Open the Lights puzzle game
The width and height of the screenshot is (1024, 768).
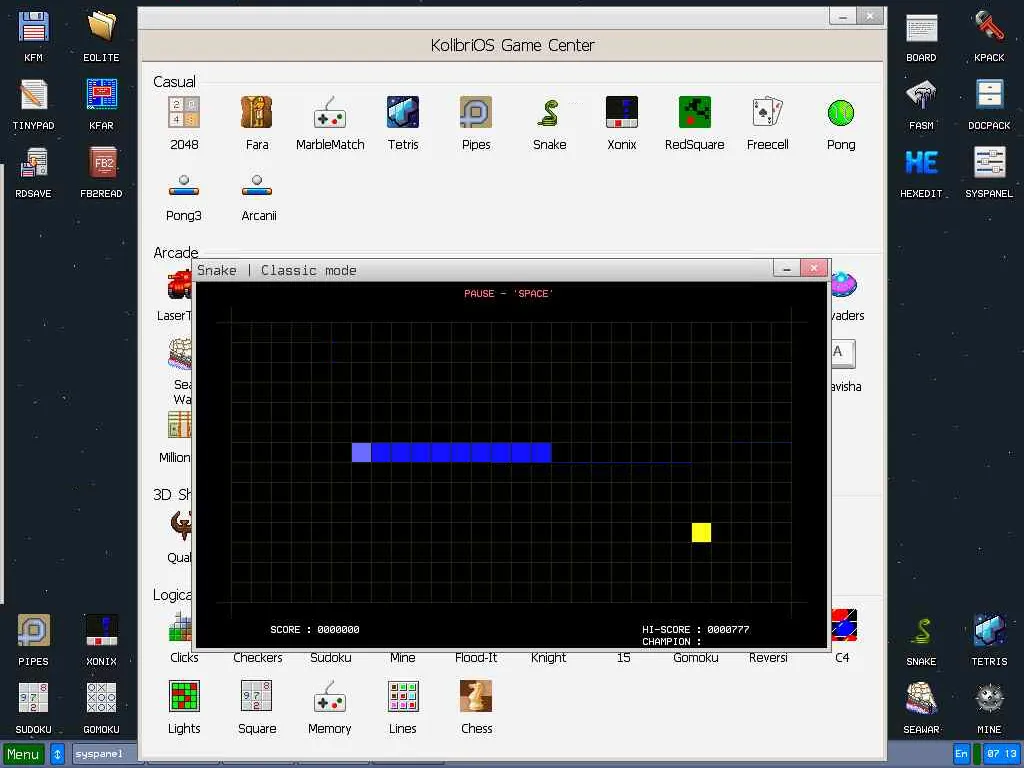[x=184, y=696]
